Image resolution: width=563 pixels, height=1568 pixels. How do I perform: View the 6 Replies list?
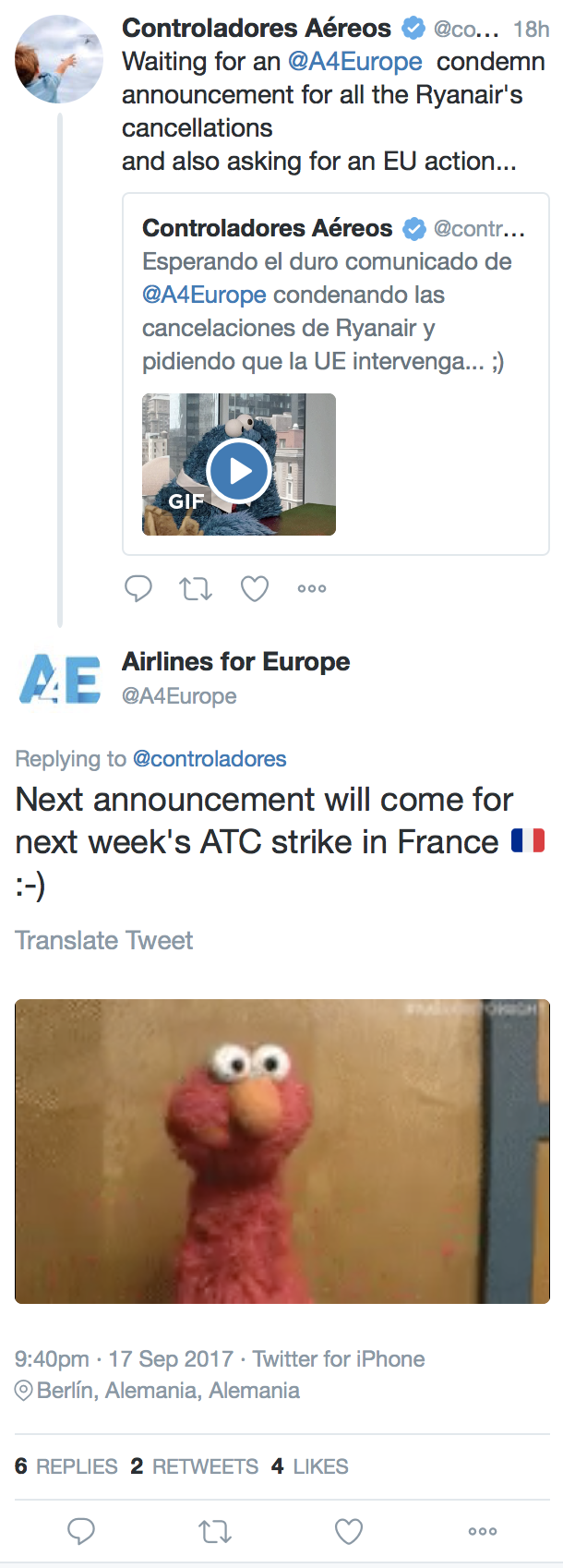66,1466
